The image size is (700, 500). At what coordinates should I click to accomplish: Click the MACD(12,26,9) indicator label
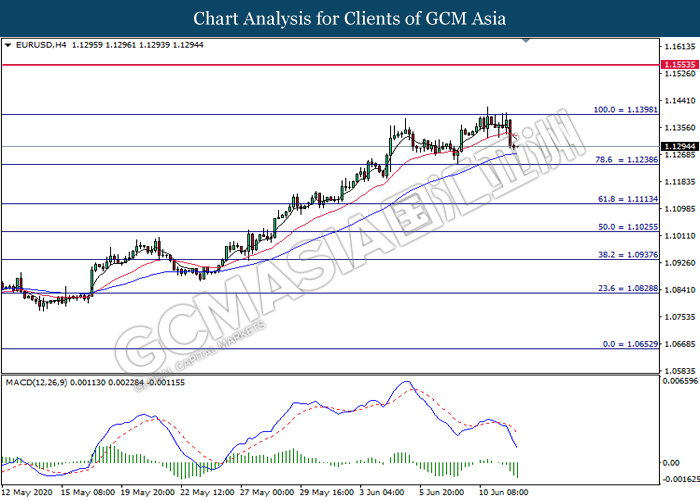click(36, 383)
